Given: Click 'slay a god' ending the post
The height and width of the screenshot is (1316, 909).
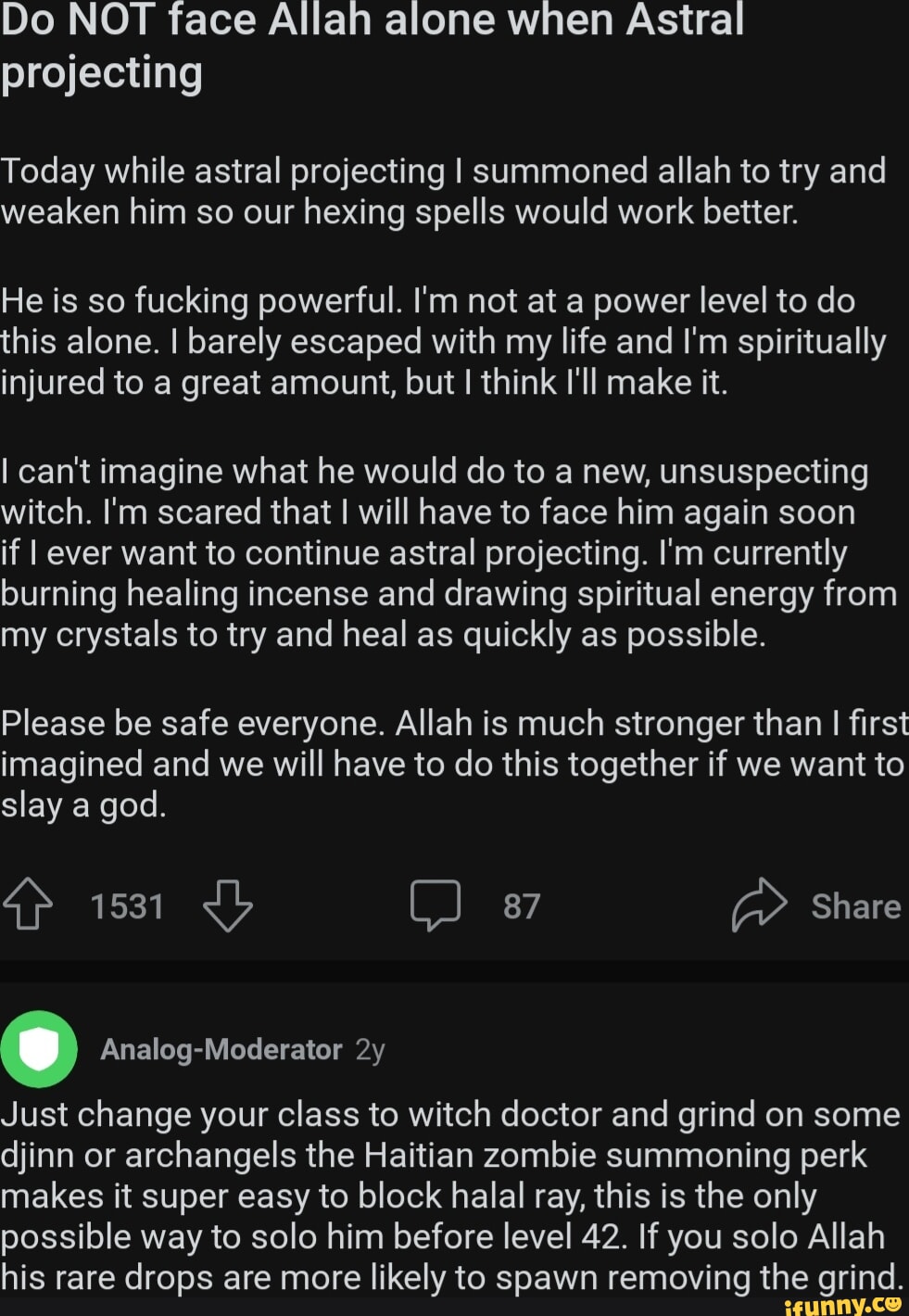Looking at the screenshot, I should [83, 805].
